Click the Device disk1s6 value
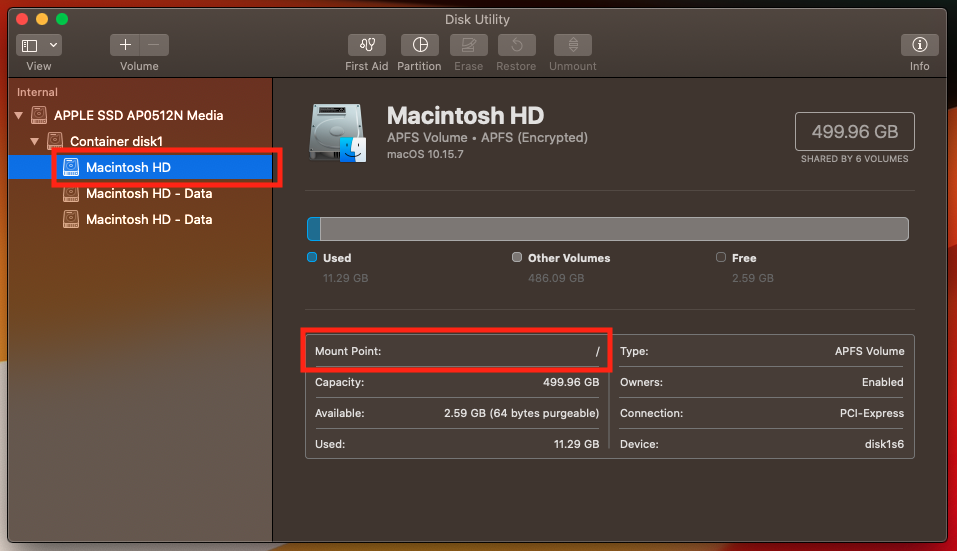 pos(884,444)
